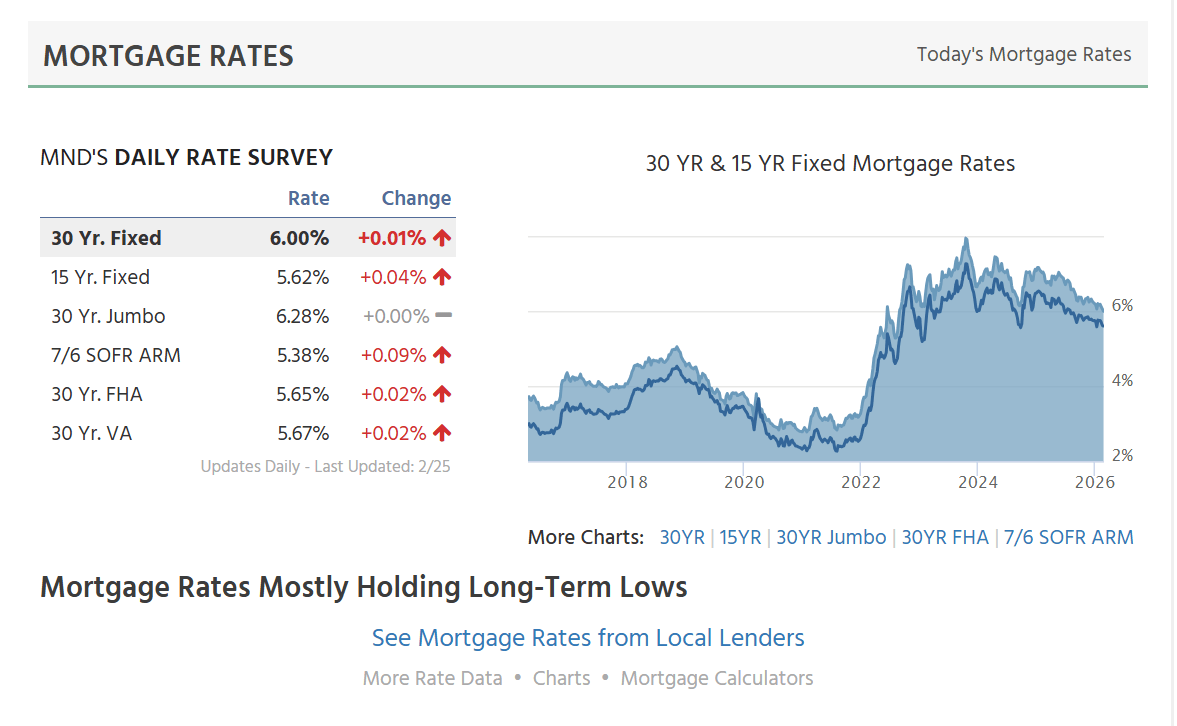Viewport: 1177px width, 726px height.
Task: Click the red up arrow for 30 Yr. VA
Action: point(442,433)
